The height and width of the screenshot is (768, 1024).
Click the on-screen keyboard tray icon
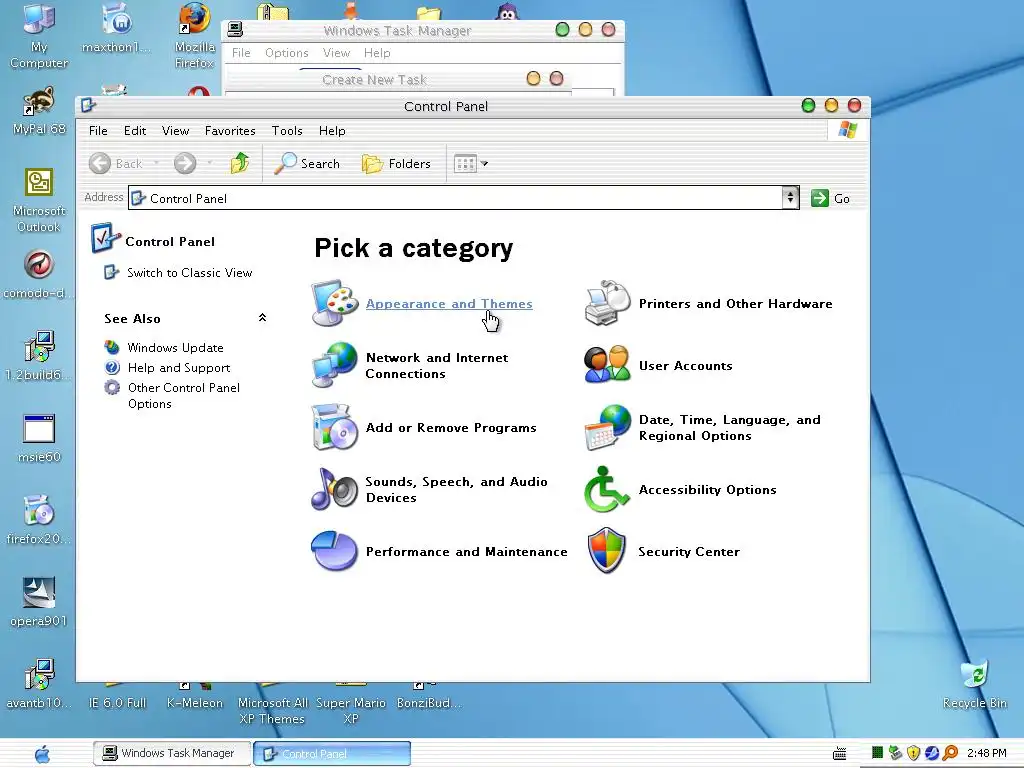pos(840,754)
